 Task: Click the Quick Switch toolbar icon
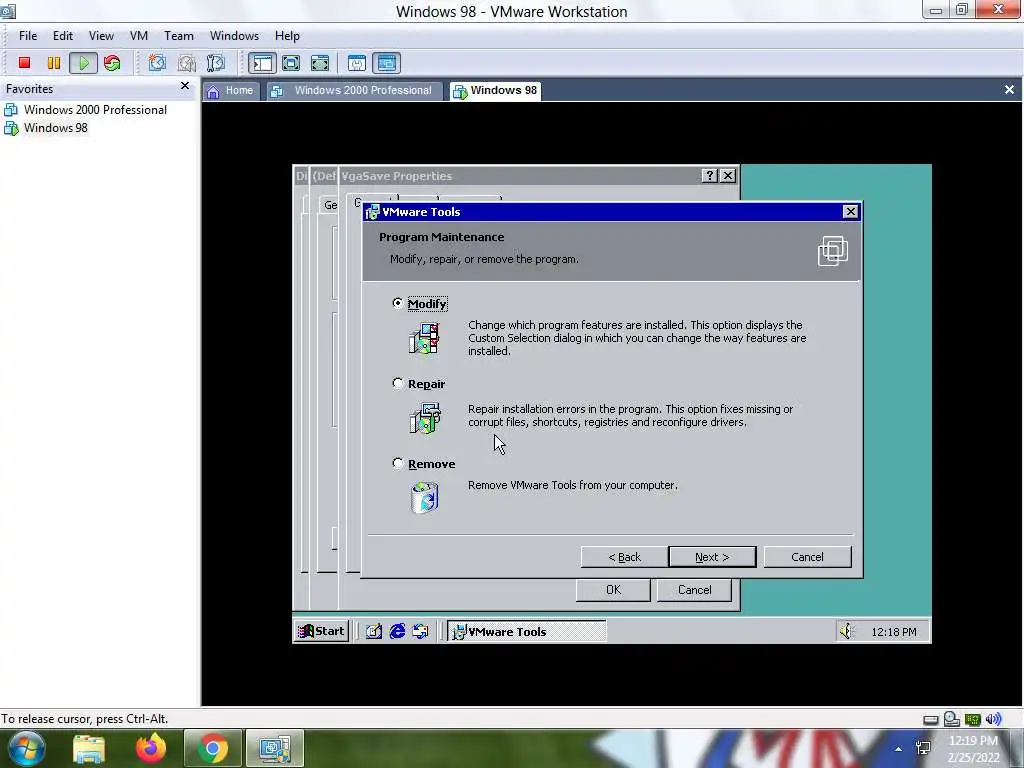point(320,63)
